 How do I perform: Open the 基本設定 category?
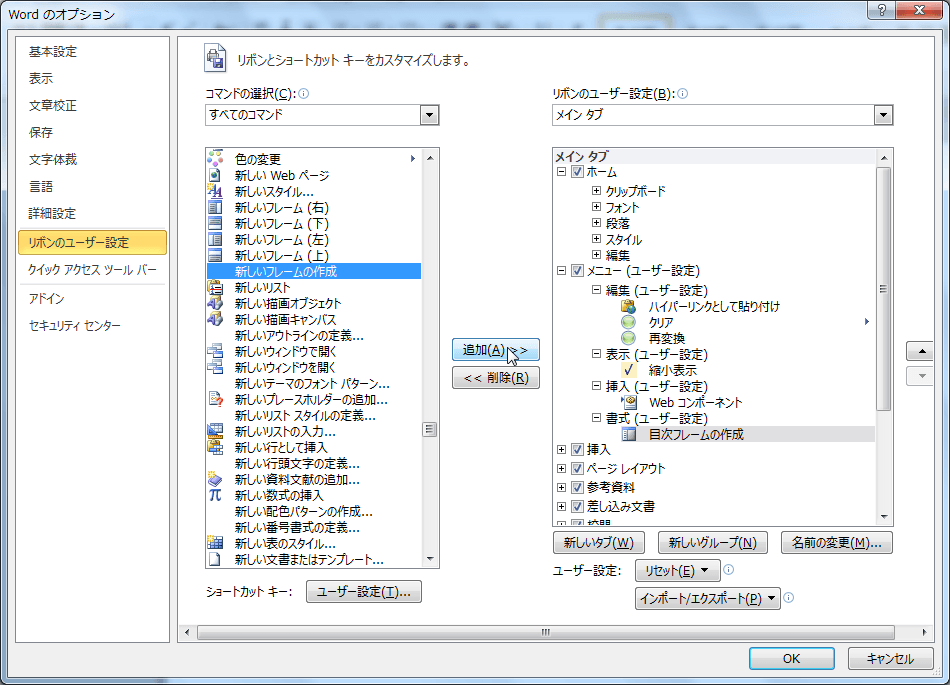(53, 51)
